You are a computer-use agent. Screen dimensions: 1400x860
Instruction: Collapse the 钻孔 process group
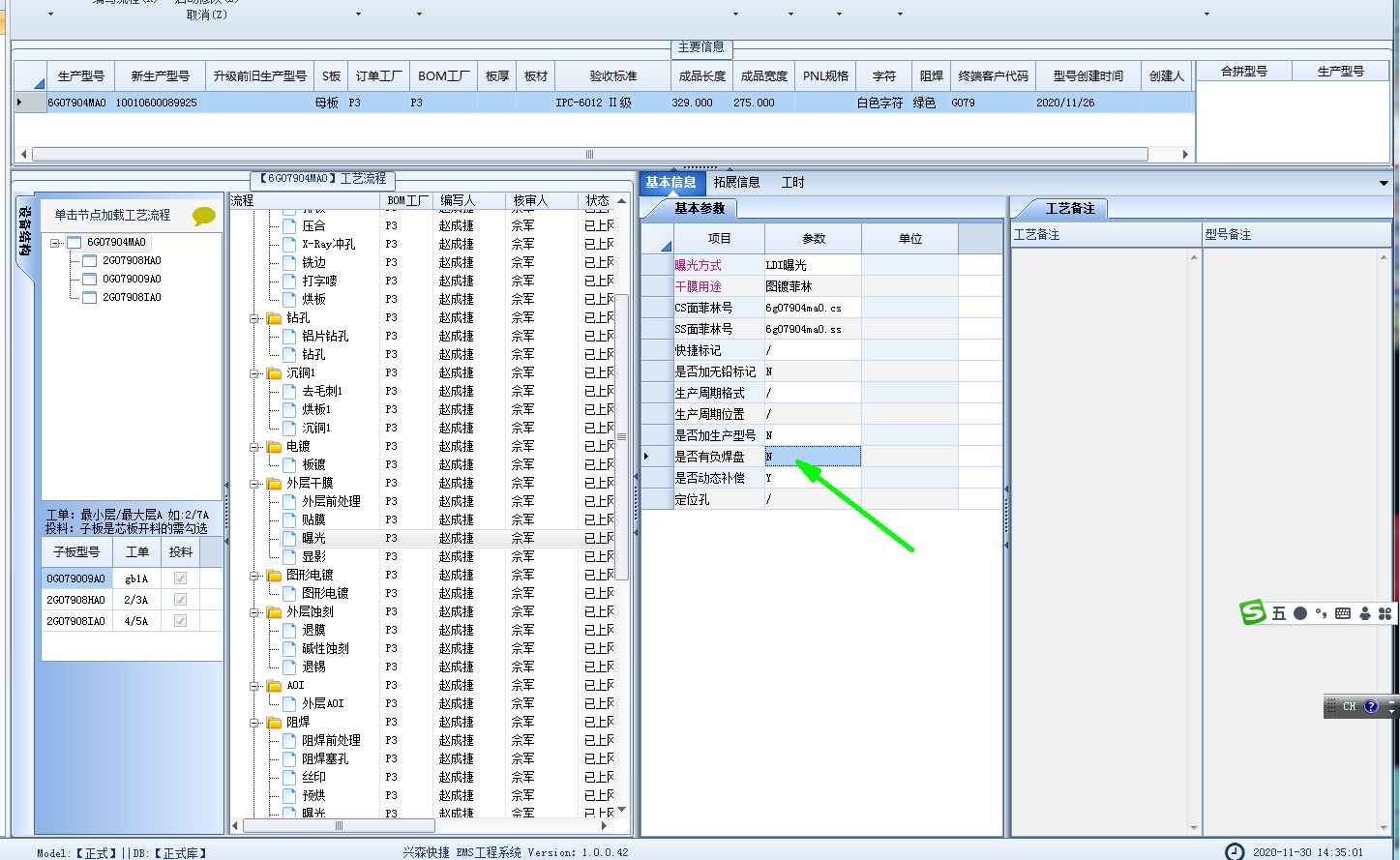pos(254,318)
